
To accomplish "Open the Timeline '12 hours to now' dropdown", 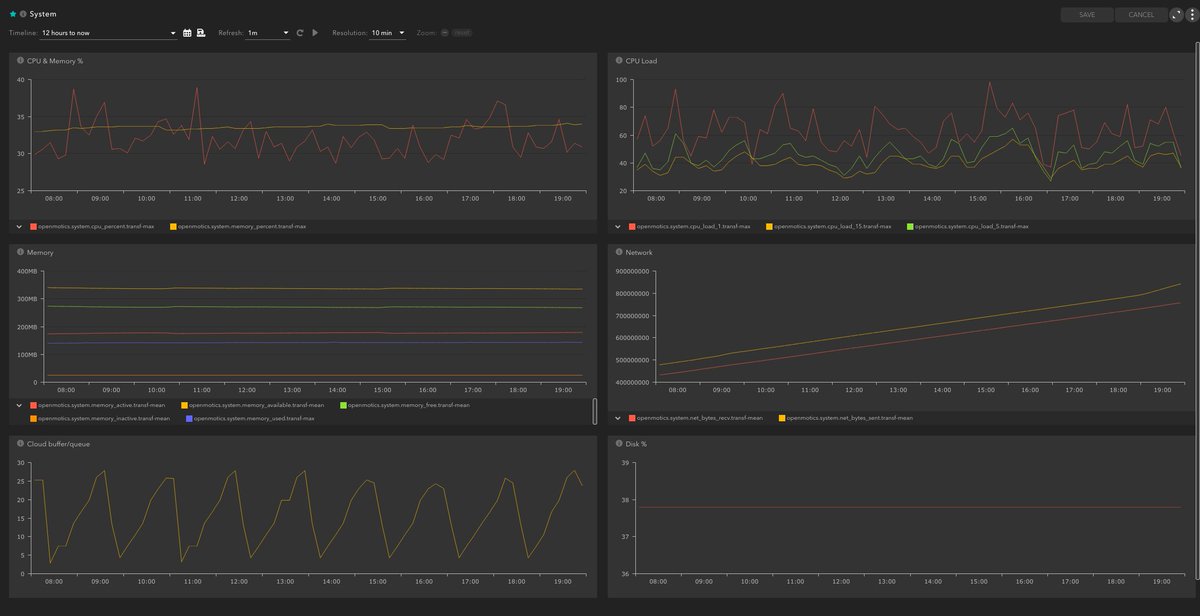I will [109, 33].
